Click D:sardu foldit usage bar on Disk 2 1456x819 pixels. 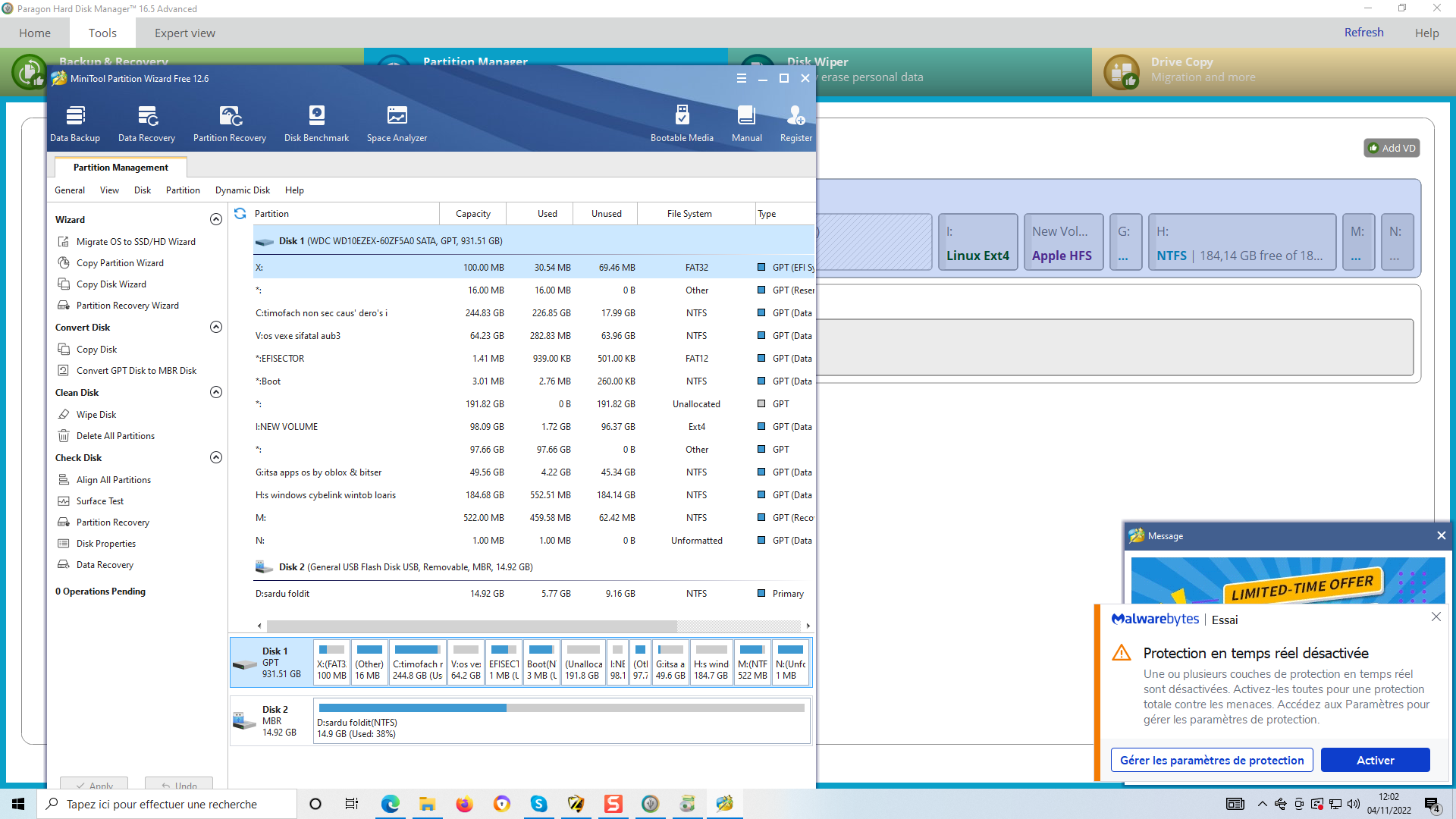pos(562,708)
